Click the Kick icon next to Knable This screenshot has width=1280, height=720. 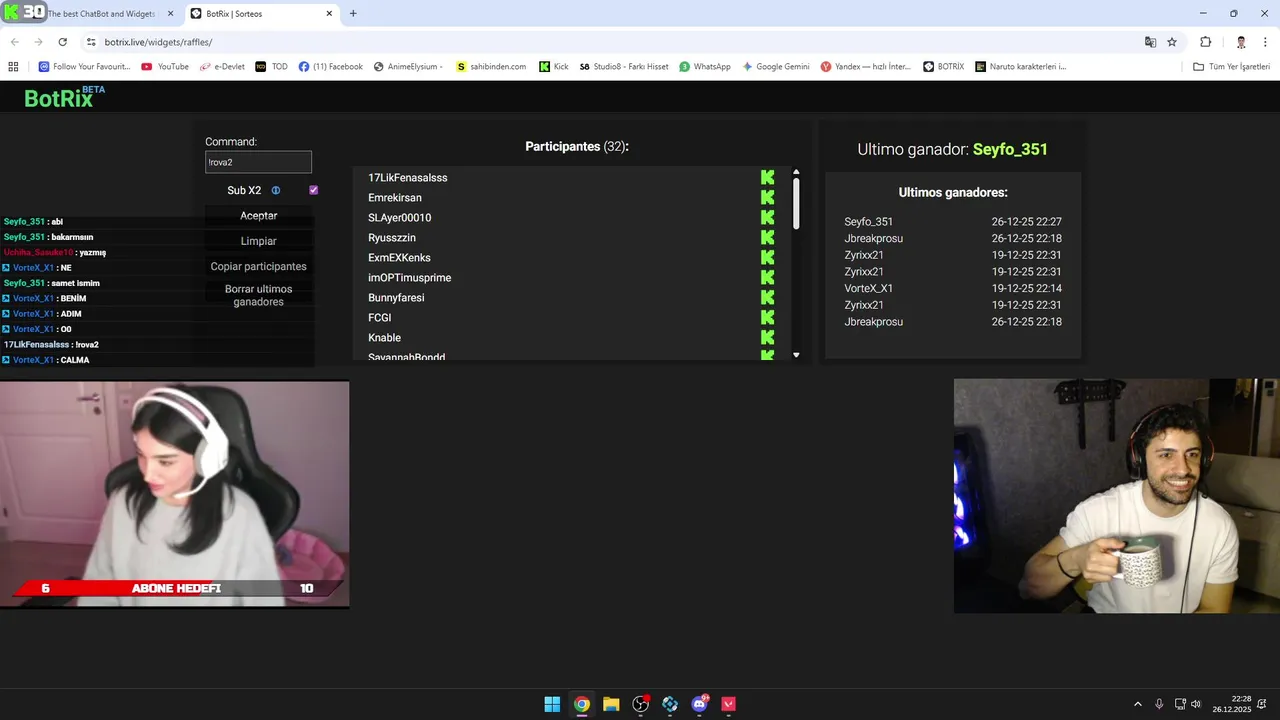[767, 337]
